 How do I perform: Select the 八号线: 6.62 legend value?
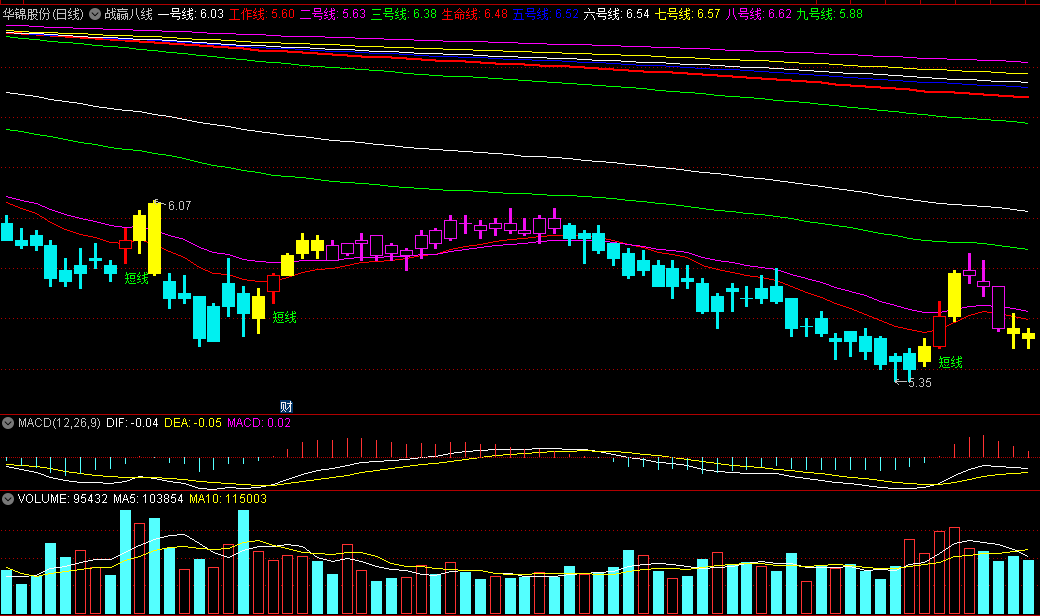(758, 14)
